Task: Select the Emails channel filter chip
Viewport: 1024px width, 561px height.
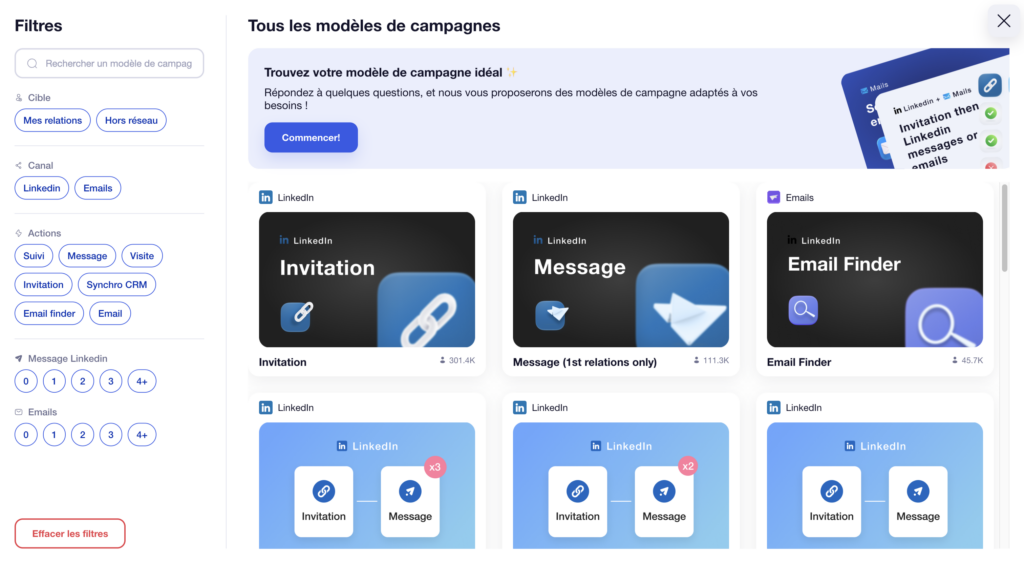Action: pyautogui.click(x=98, y=188)
